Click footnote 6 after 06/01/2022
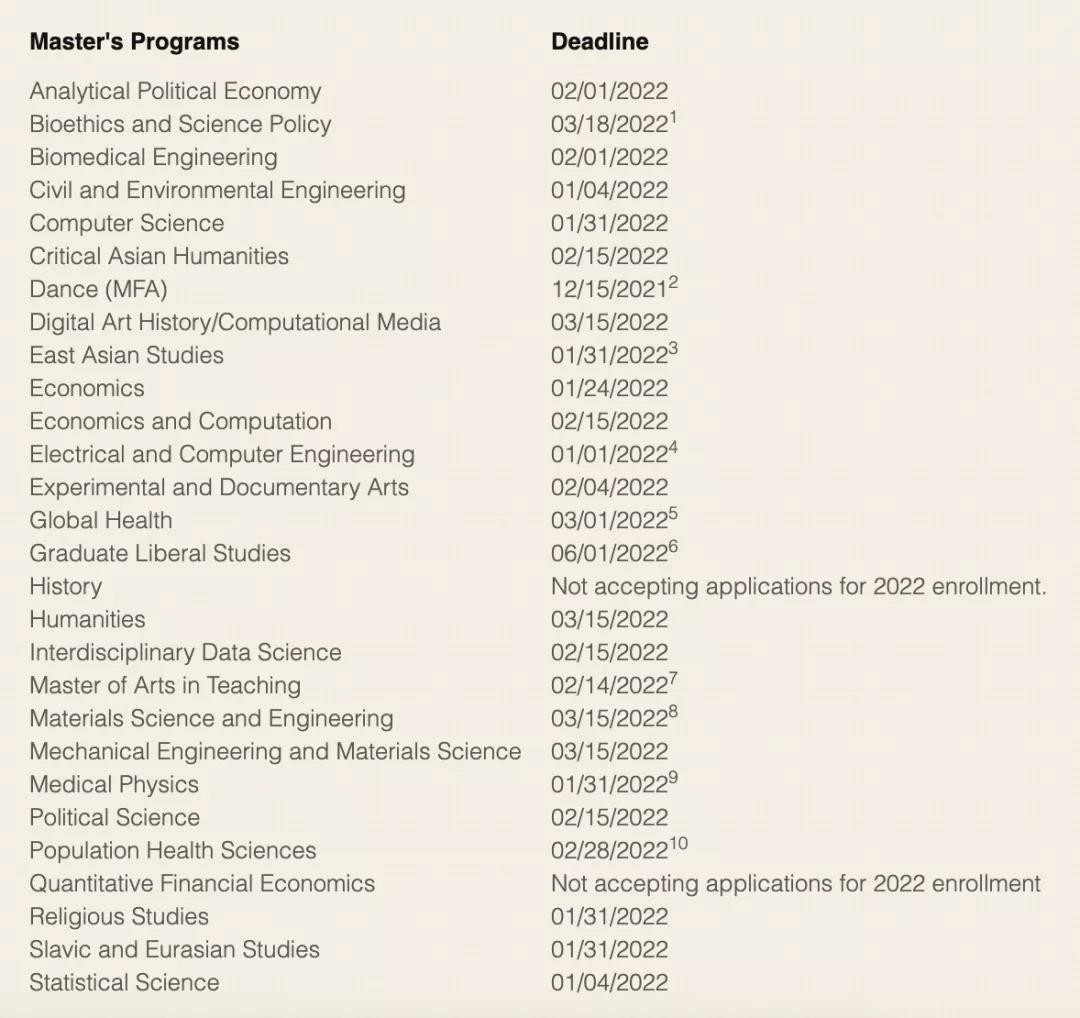Viewport: 1080px width, 1018px height. point(673,547)
